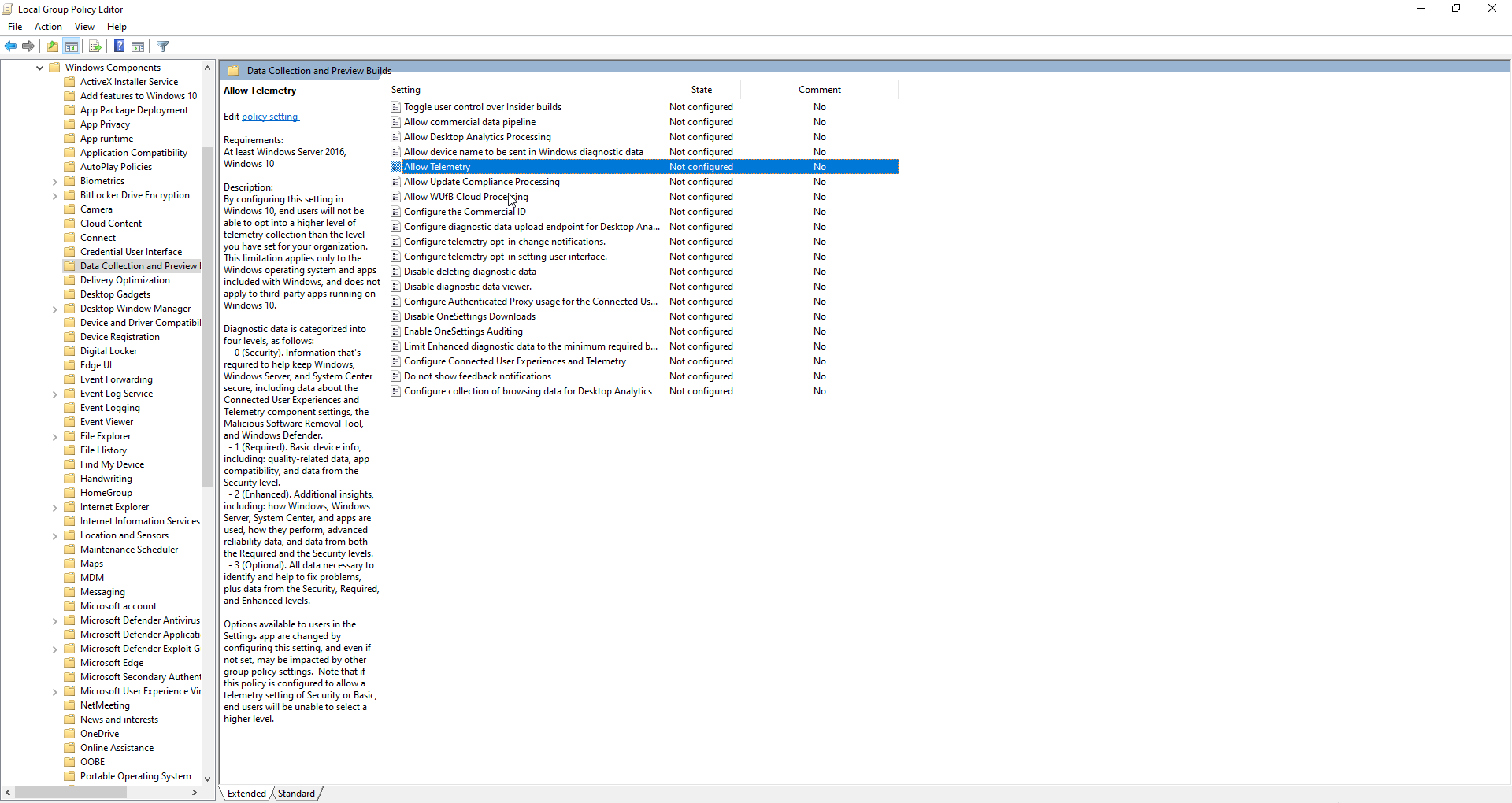
Task: Select Toggle user control over Insider builds
Action: click(x=483, y=106)
